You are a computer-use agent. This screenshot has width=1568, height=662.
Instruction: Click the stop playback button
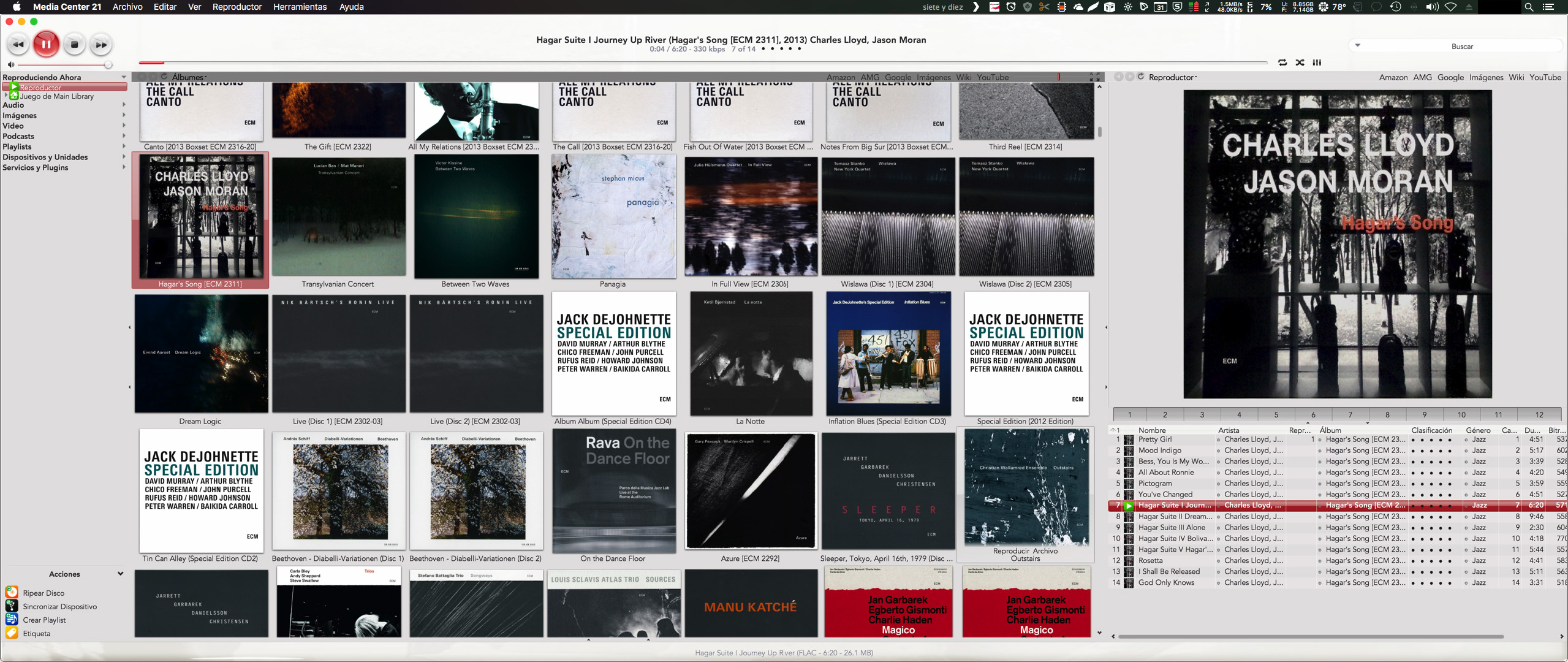click(x=74, y=44)
